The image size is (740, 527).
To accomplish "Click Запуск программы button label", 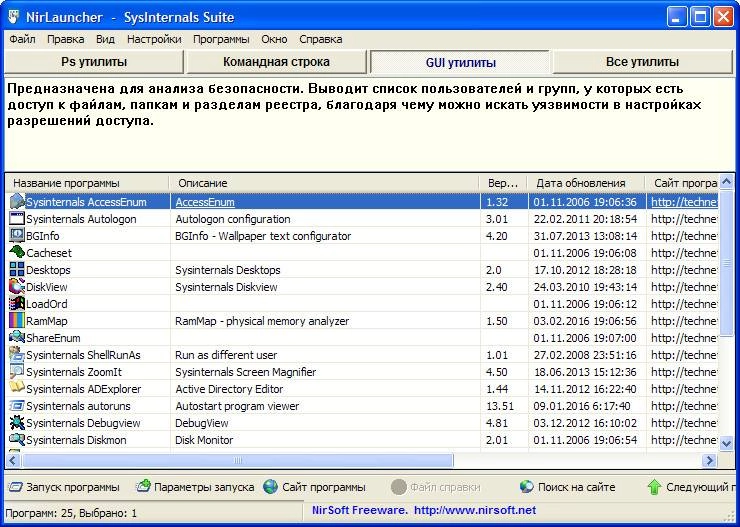I will tap(73, 487).
